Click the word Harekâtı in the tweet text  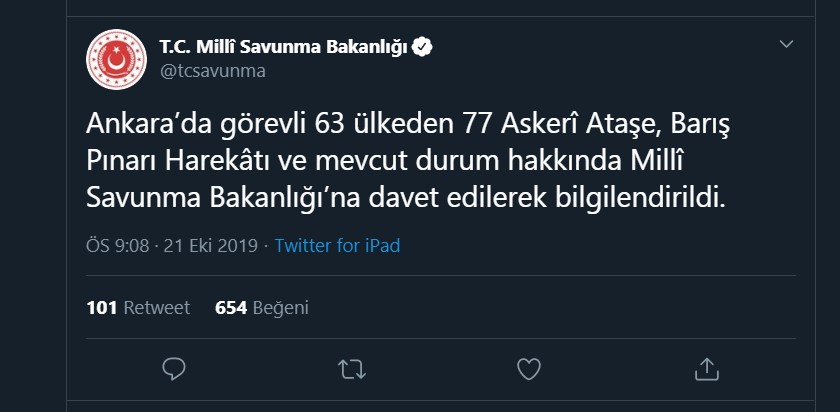pyautogui.click(x=221, y=162)
